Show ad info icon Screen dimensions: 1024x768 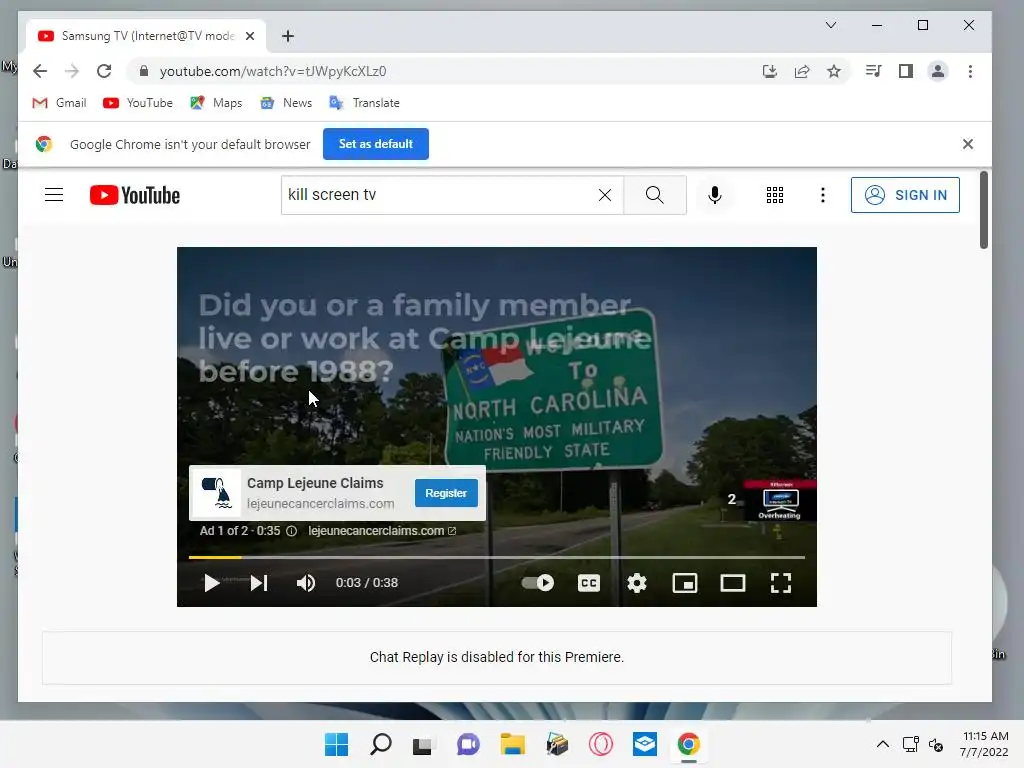[x=291, y=531]
